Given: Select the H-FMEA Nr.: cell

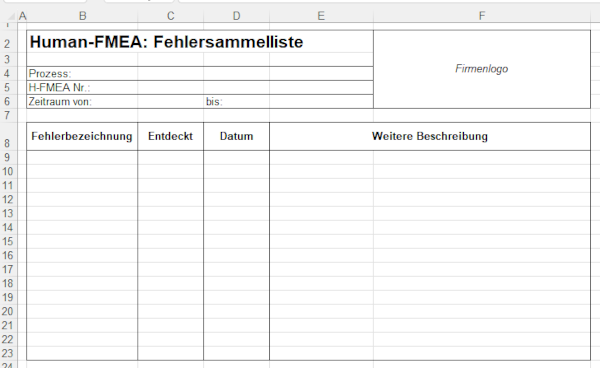Looking at the screenshot, I should (200, 88).
